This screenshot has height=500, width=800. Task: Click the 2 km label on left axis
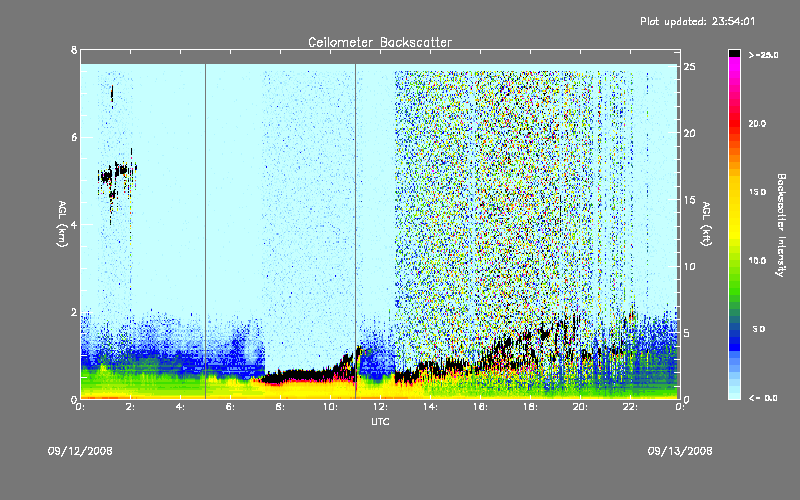74,312
